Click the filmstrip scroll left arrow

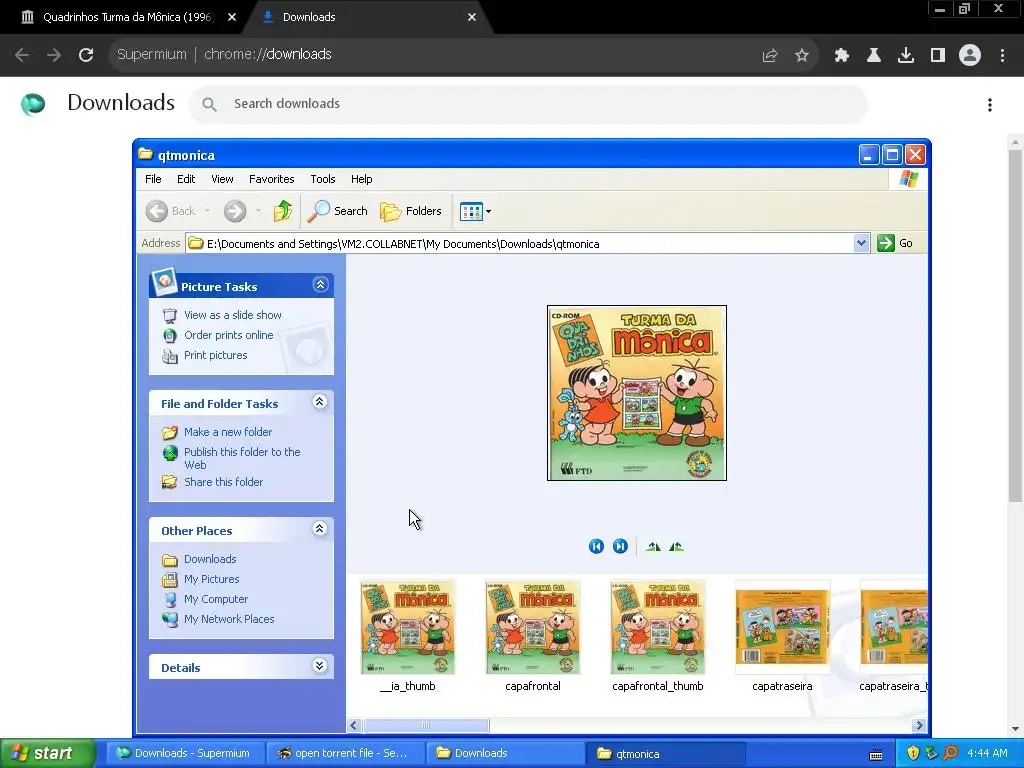354,725
